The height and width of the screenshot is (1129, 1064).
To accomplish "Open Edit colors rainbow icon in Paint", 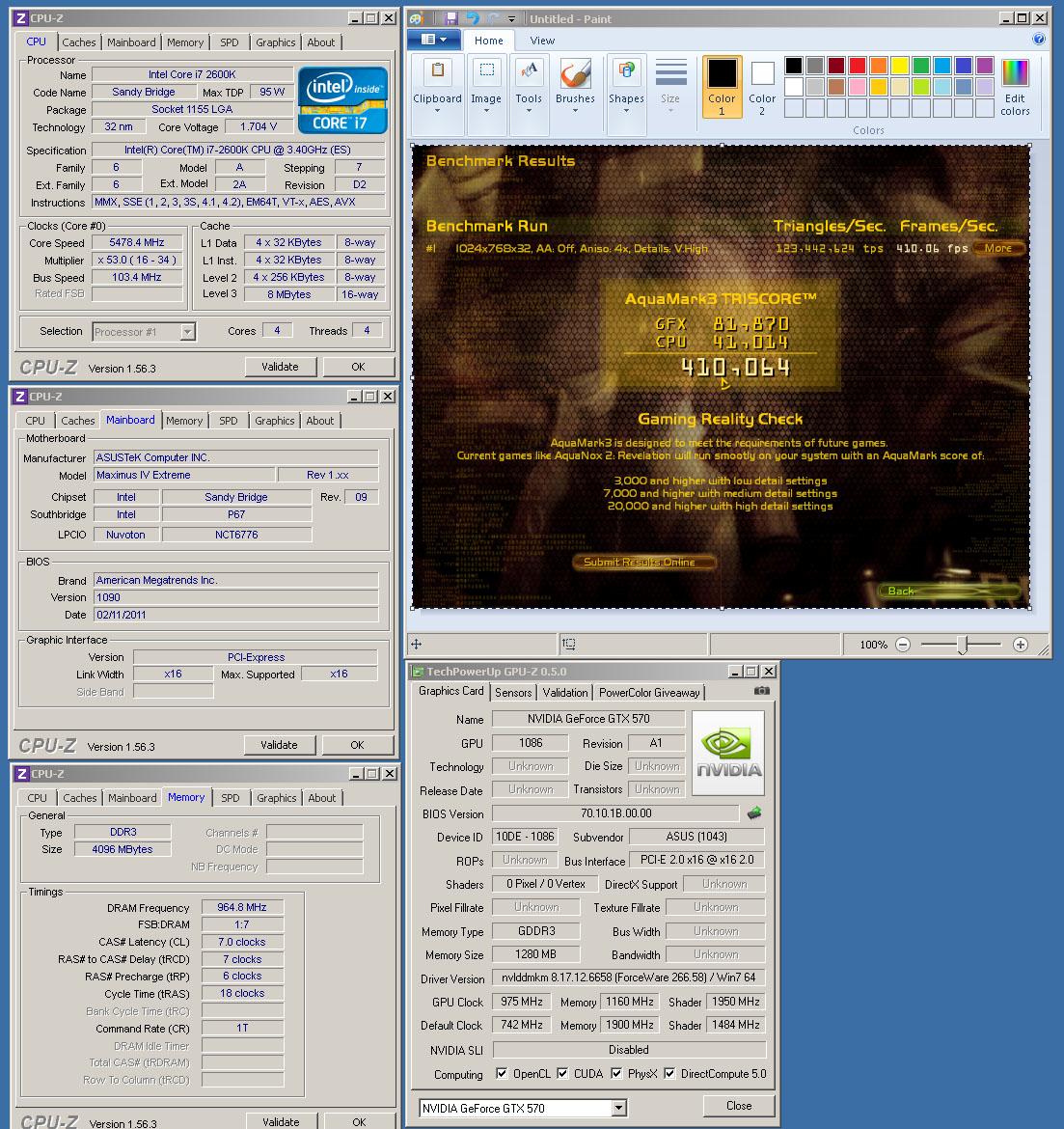I will click(x=1015, y=72).
